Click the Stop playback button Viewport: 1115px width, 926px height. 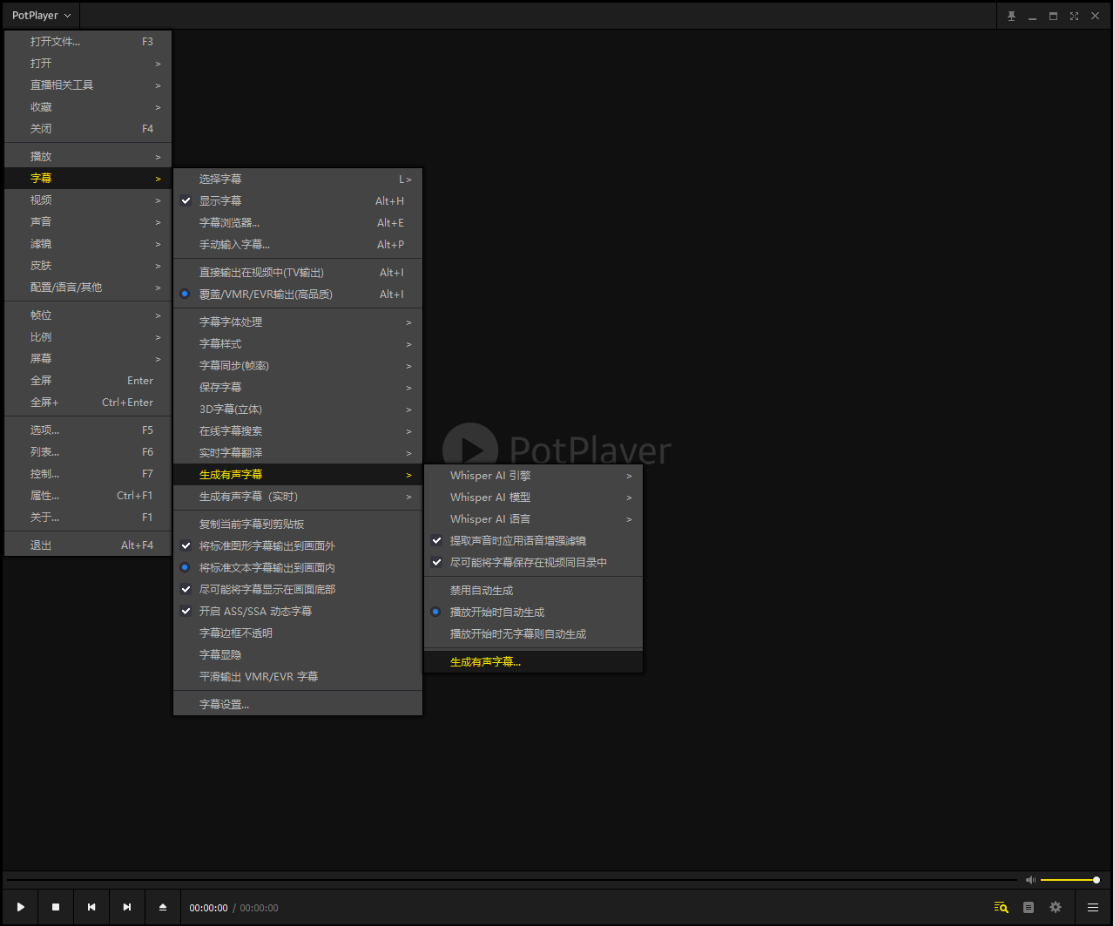[x=55, y=907]
